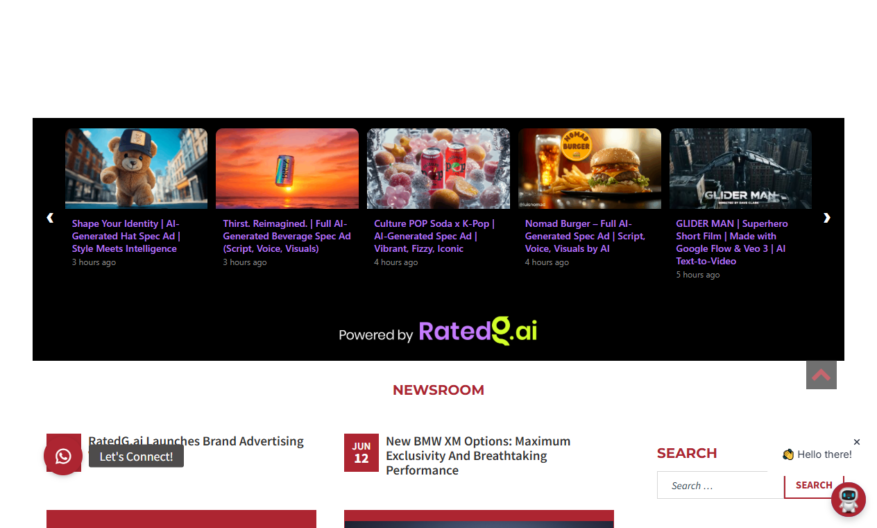The height and width of the screenshot is (528, 877).
Task: Click '3 hours ago' under Shape Your Identity
Action: tap(93, 262)
